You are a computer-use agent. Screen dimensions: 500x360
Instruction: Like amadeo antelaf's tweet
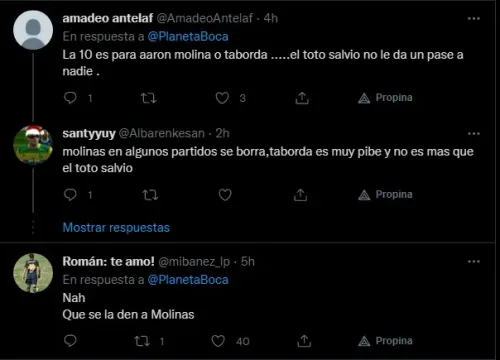(x=222, y=98)
